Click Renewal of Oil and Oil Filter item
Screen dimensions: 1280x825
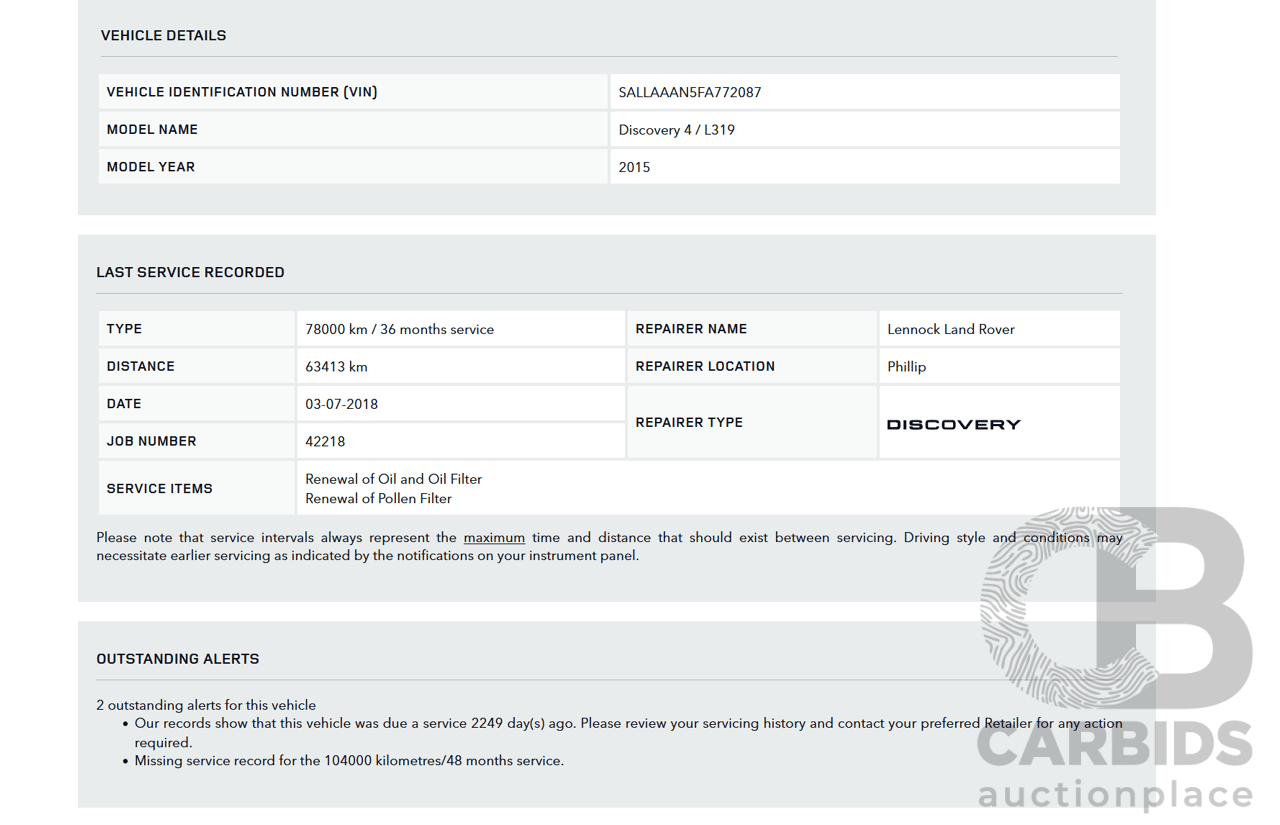(x=394, y=479)
